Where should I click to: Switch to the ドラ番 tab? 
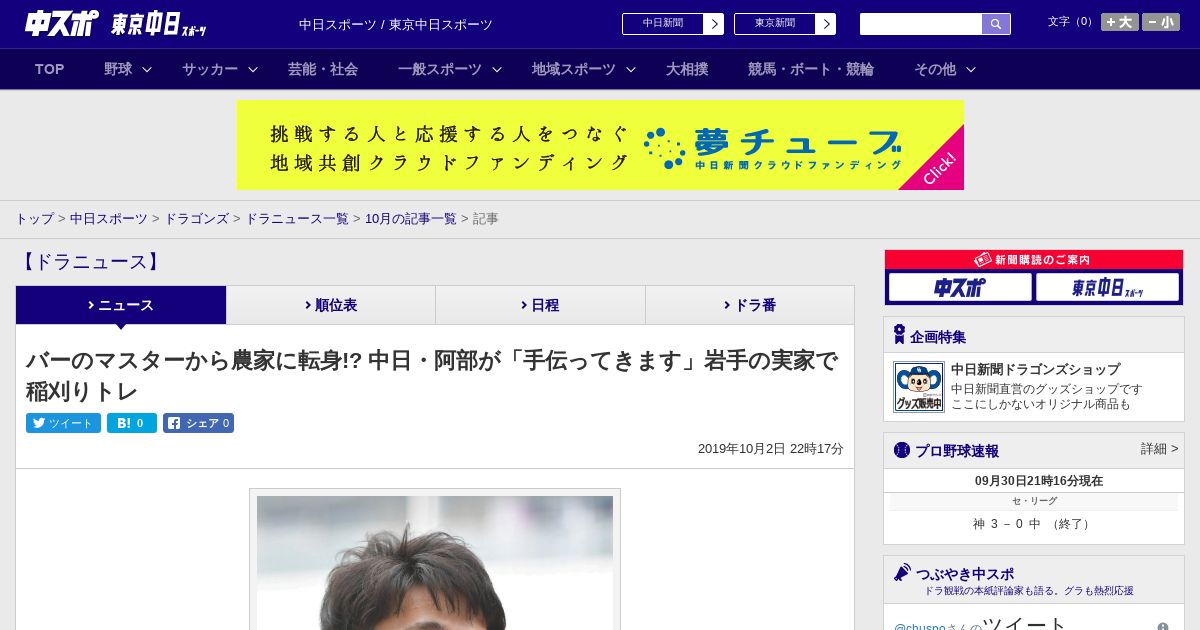[750, 305]
